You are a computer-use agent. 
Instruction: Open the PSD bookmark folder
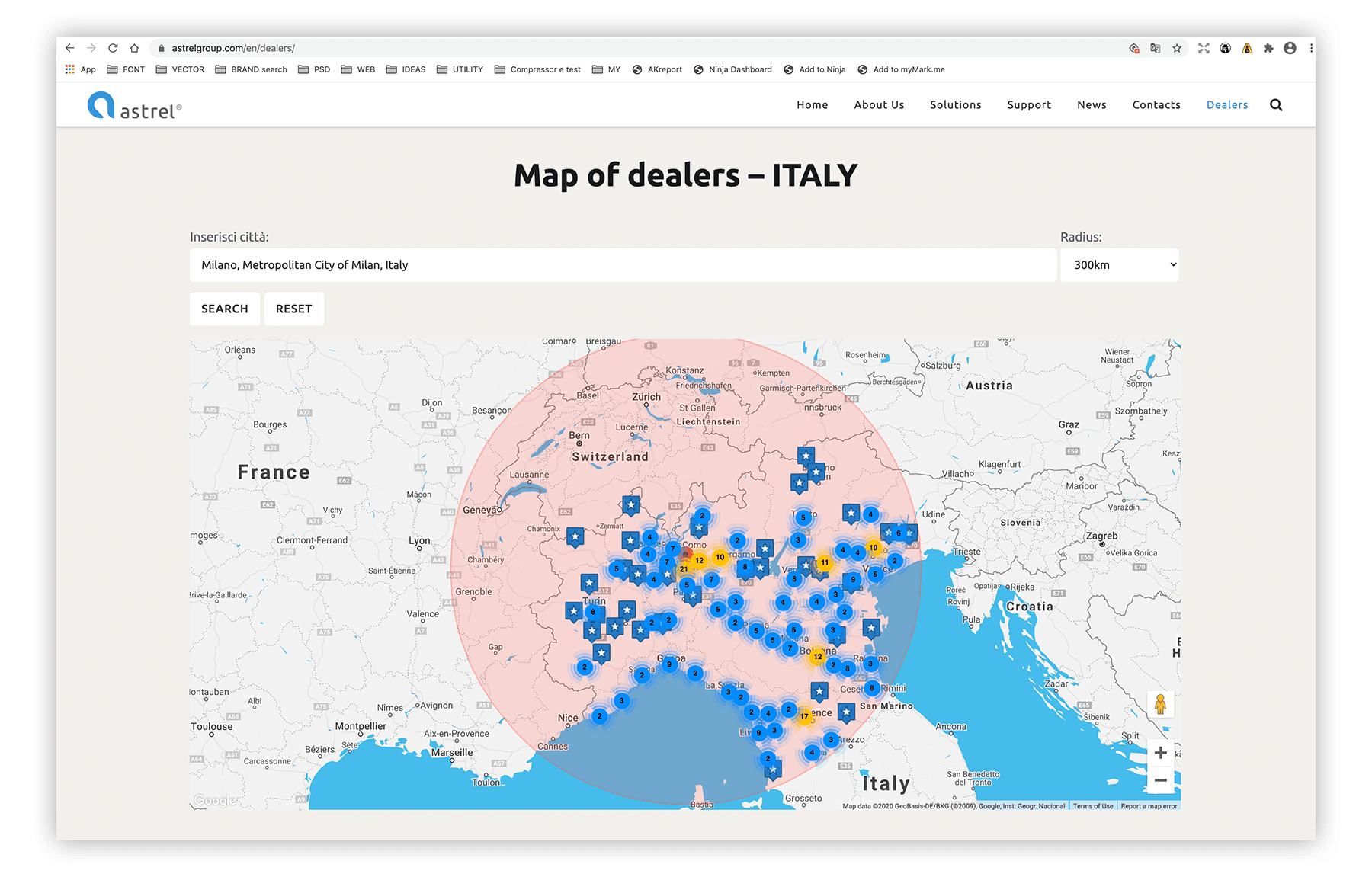(x=314, y=69)
